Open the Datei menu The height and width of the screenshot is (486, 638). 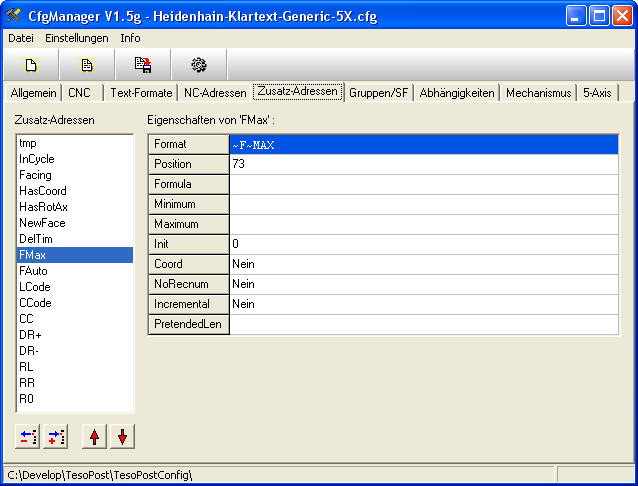pyautogui.click(x=21, y=38)
